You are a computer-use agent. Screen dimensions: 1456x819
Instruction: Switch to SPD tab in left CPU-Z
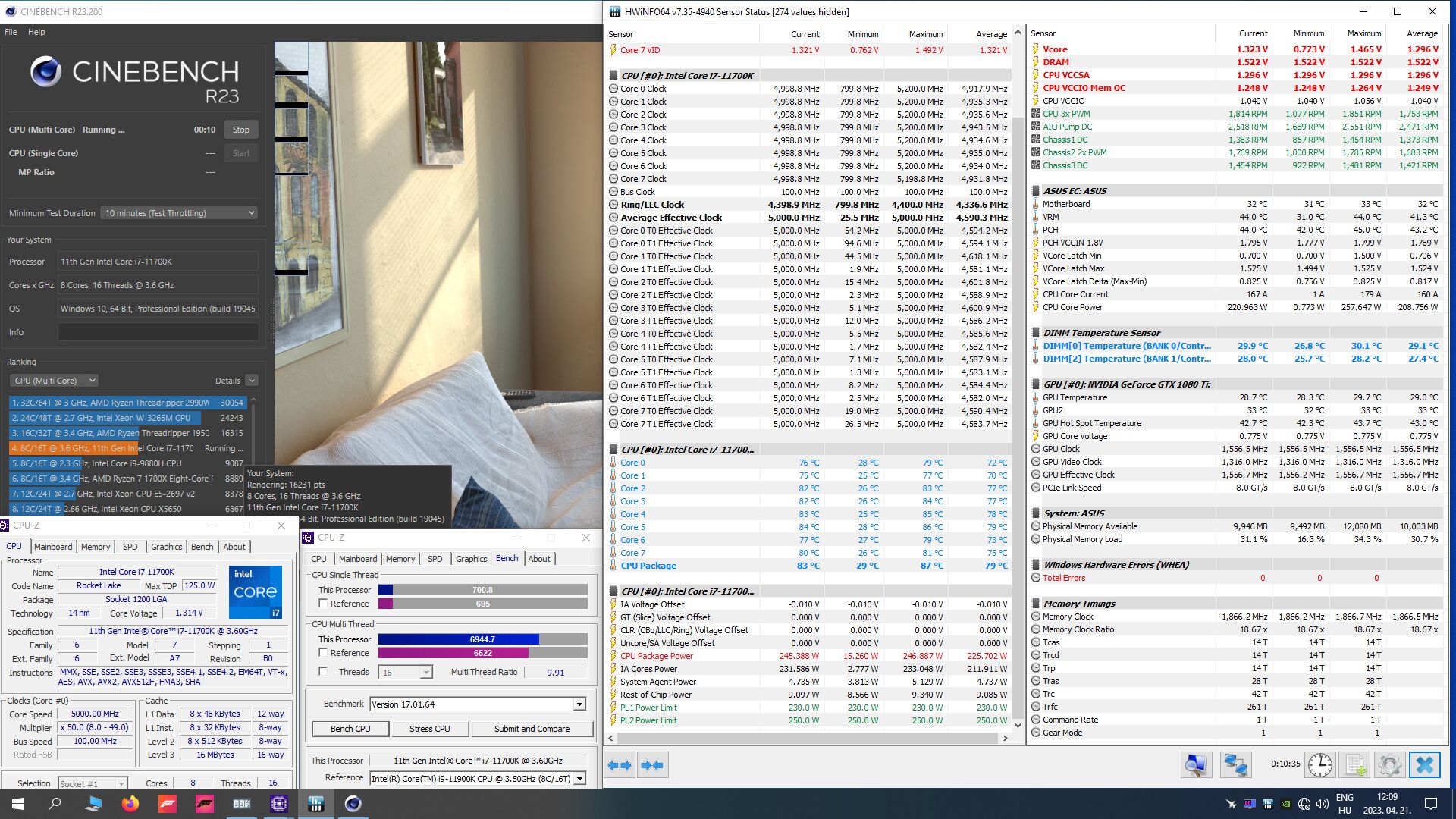point(130,547)
